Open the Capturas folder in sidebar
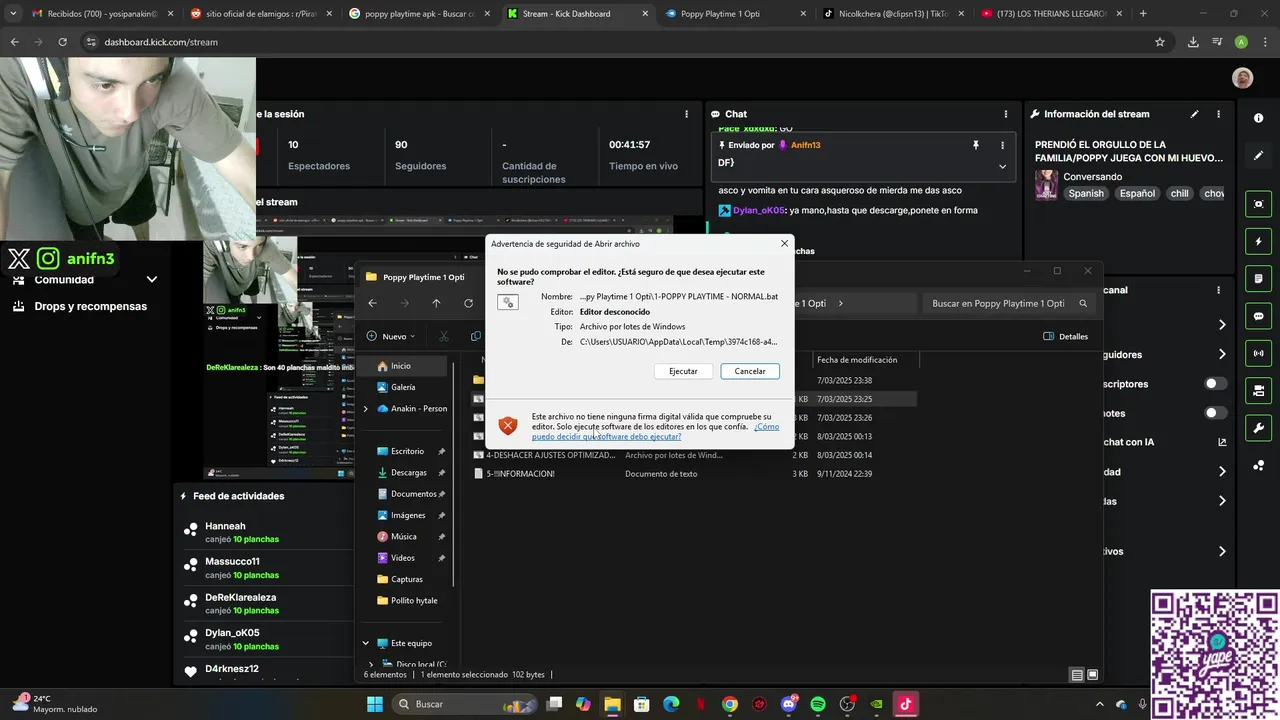The height and width of the screenshot is (720, 1280). 406,579
